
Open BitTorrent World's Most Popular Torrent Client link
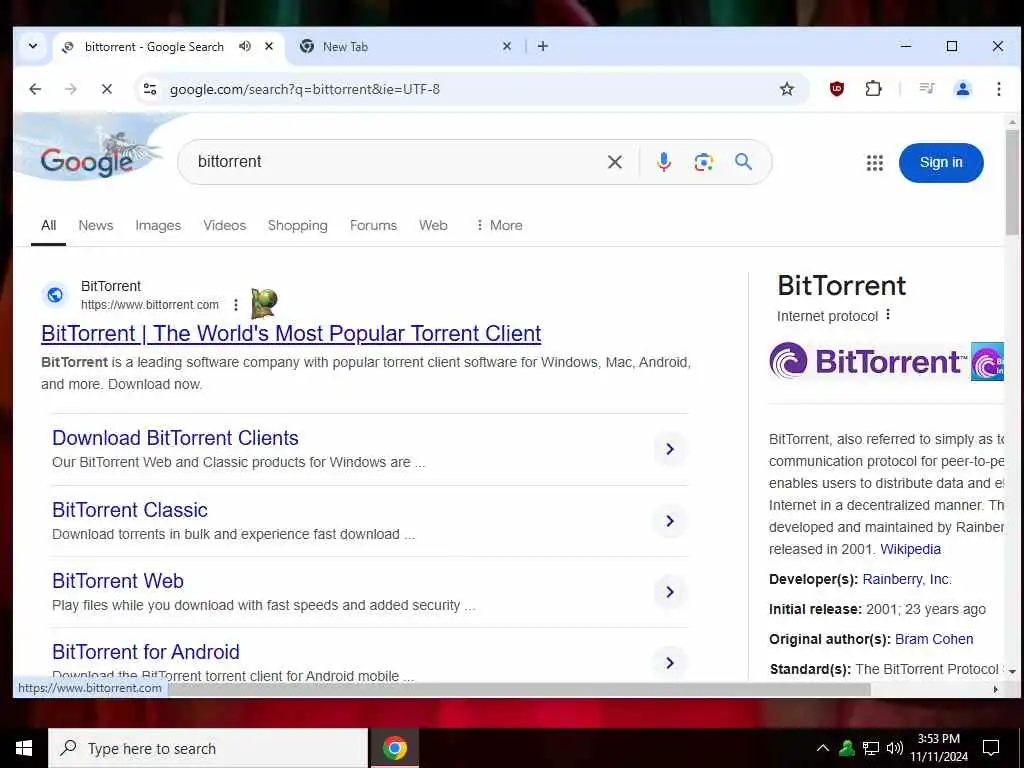click(x=291, y=334)
